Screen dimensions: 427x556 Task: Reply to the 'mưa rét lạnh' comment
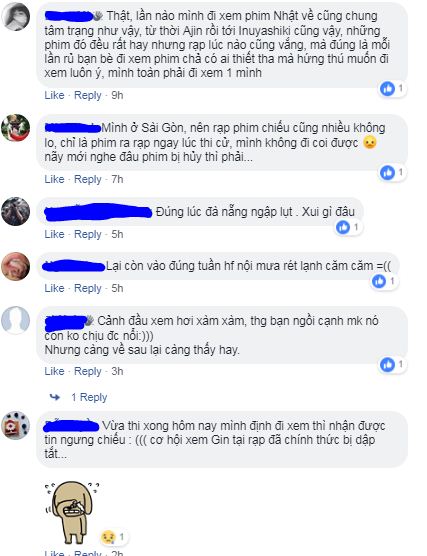pos(88,288)
